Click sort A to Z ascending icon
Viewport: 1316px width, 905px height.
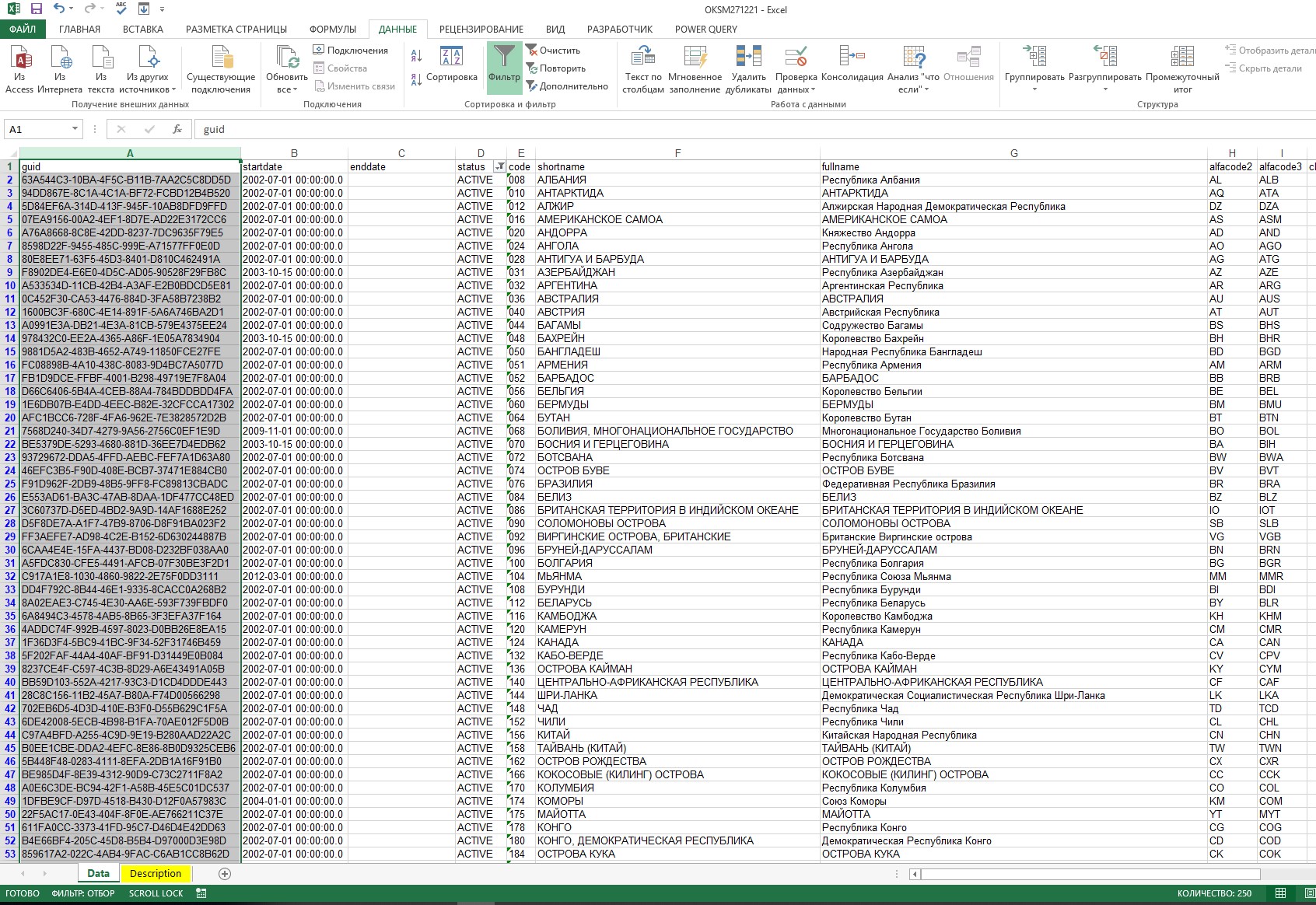(416, 55)
